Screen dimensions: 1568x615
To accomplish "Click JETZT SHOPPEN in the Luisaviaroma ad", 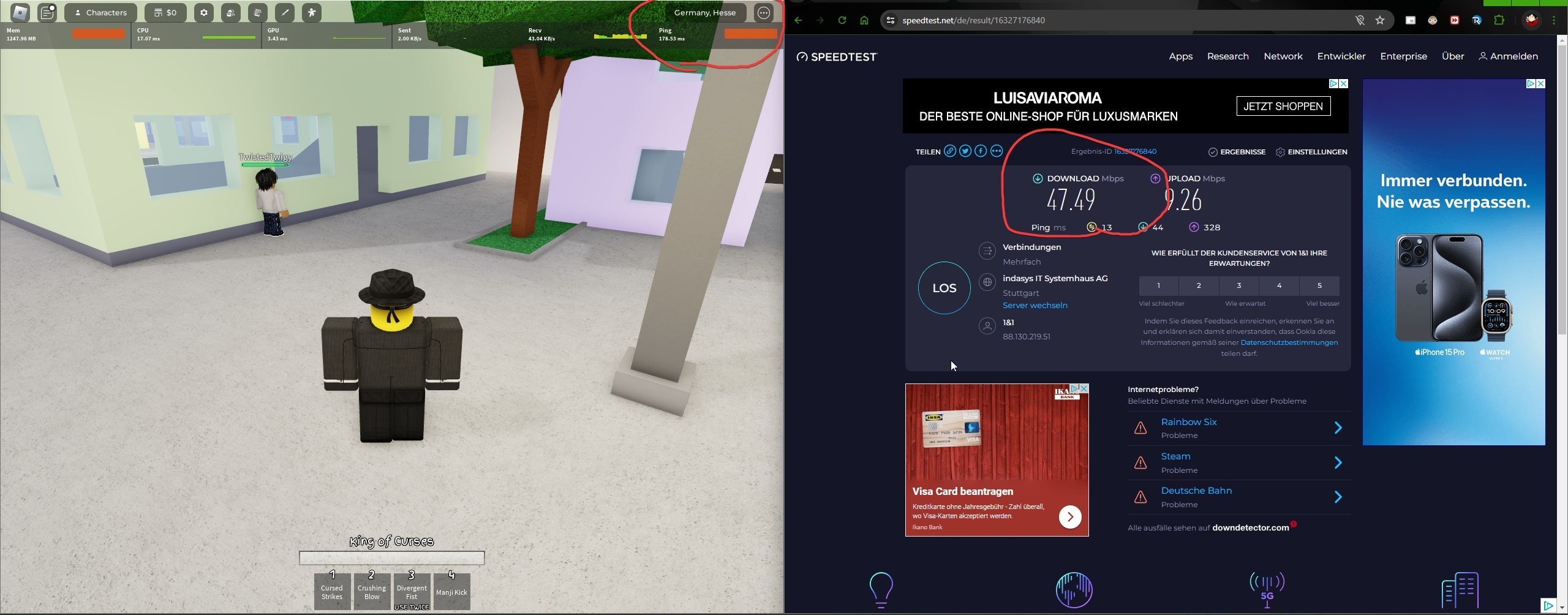I will pyautogui.click(x=1283, y=106).
